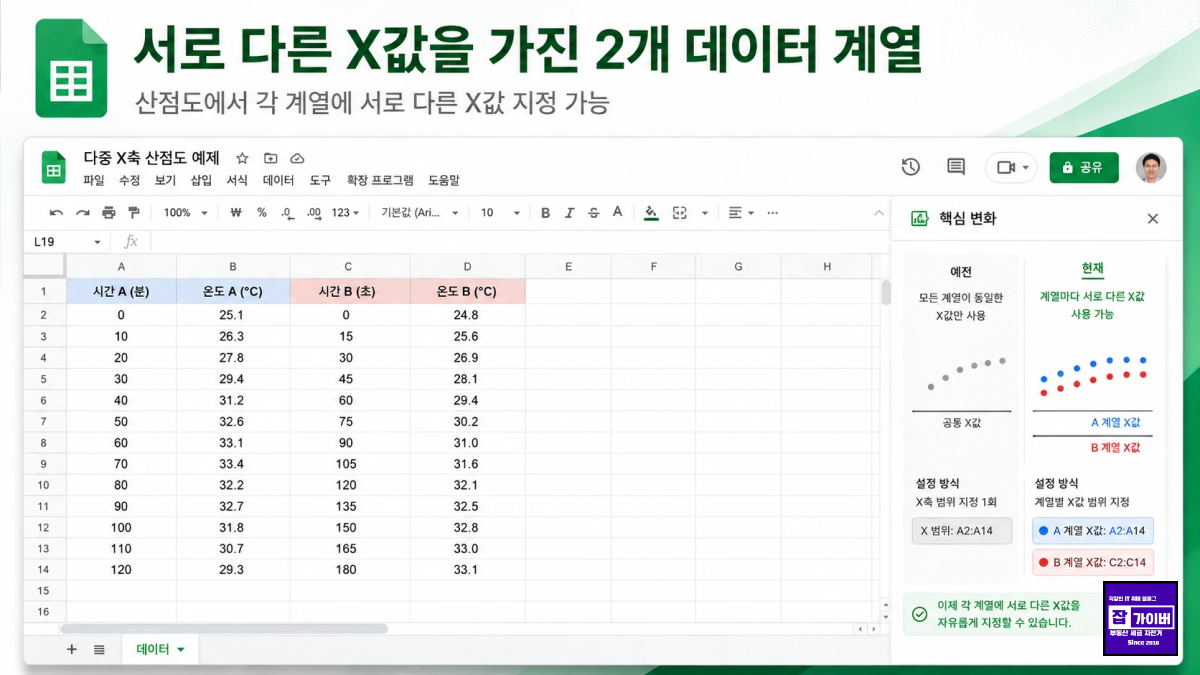This screenshot has width=1200, height=675.
Task: Toggle italic formatting
Action: pyautogui.click(x=570, y=213)
